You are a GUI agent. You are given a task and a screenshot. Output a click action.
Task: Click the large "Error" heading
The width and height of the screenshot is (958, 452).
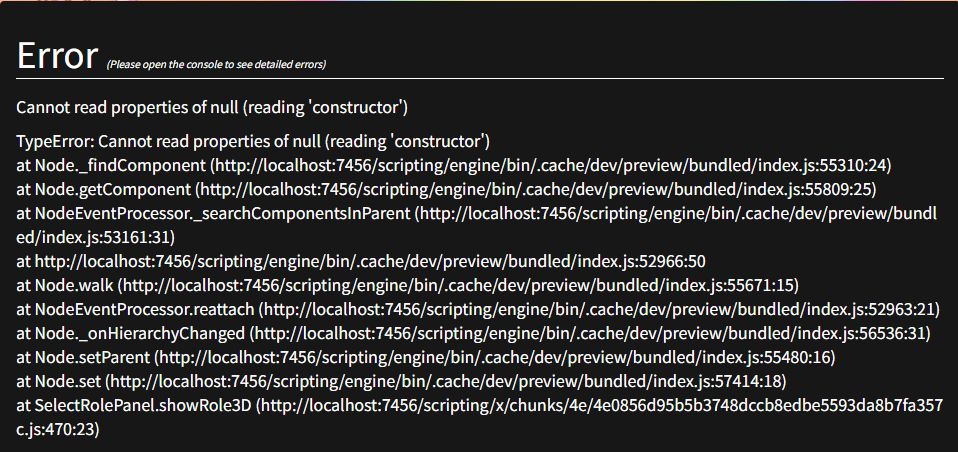[x=57, y=56]
